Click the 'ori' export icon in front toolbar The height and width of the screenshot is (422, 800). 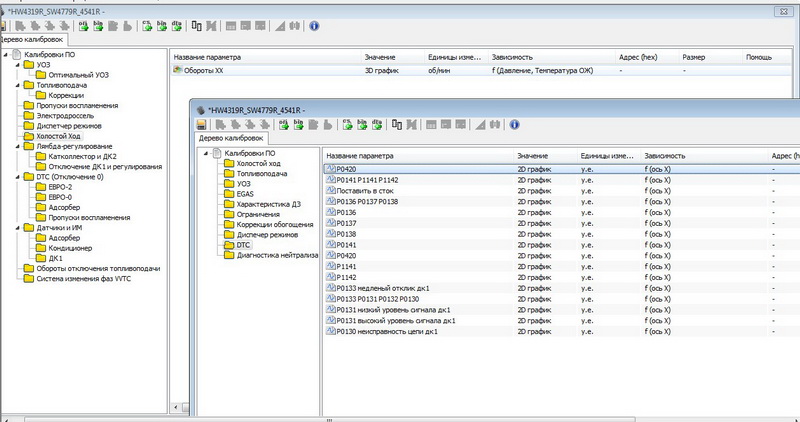(x=282, y=125)
